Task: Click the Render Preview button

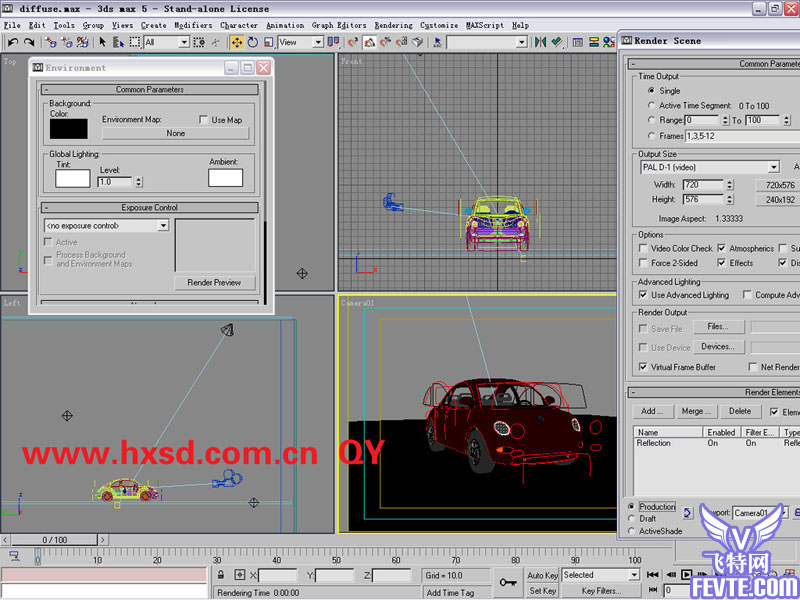Action: click(214, 283)
